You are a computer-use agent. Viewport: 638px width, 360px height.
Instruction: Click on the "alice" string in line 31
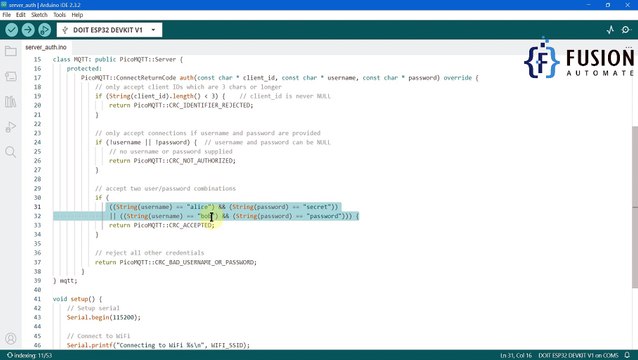pyautogui.click(x=200, y=207)
